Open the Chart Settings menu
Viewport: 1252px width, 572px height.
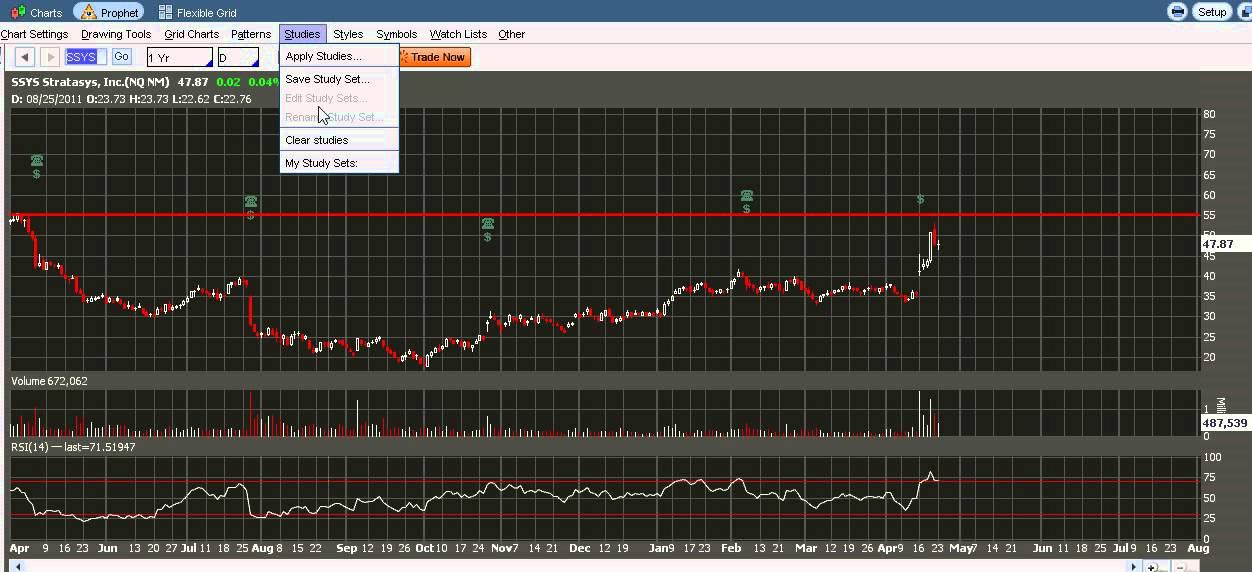pos(34,34)
